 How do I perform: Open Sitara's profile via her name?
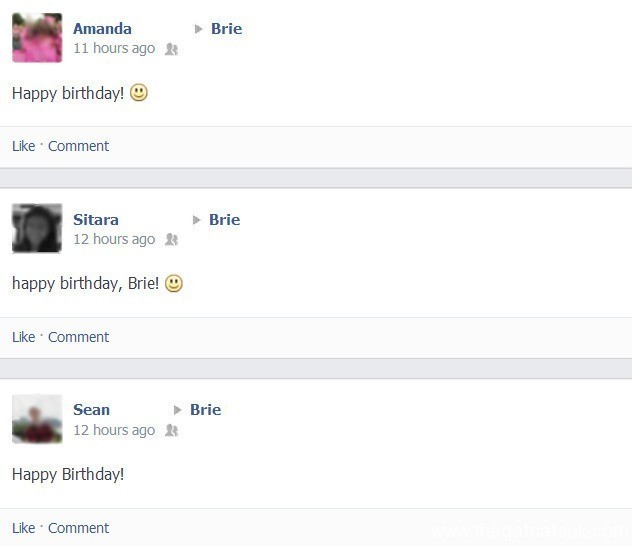(96, 219)
